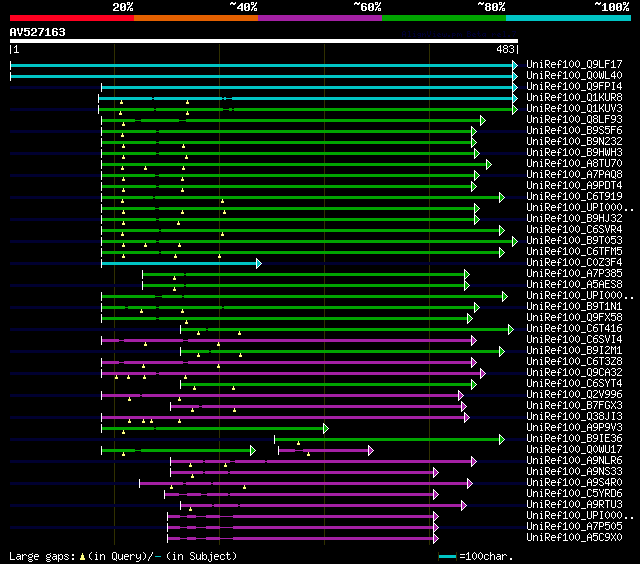The height and width of the screenshot is (564, 640).
Task: Click the cyan ~100% legend color bar
Action: pyautogui.click(x=569, y=18)
